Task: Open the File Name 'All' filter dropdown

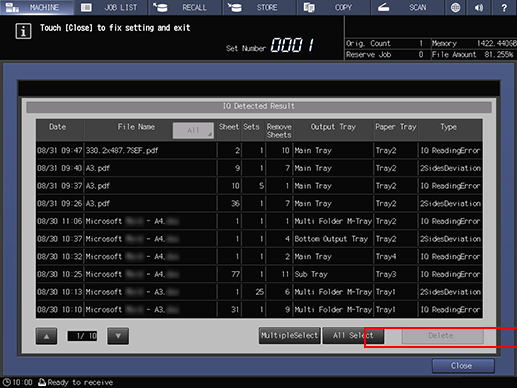Action: (x=193, y=130)
